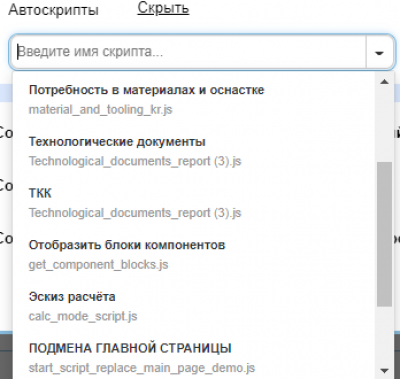The height and width of the screenshot is (379, 400).
Task: Click the scrollbar down arrow
Action: [385, 370]
